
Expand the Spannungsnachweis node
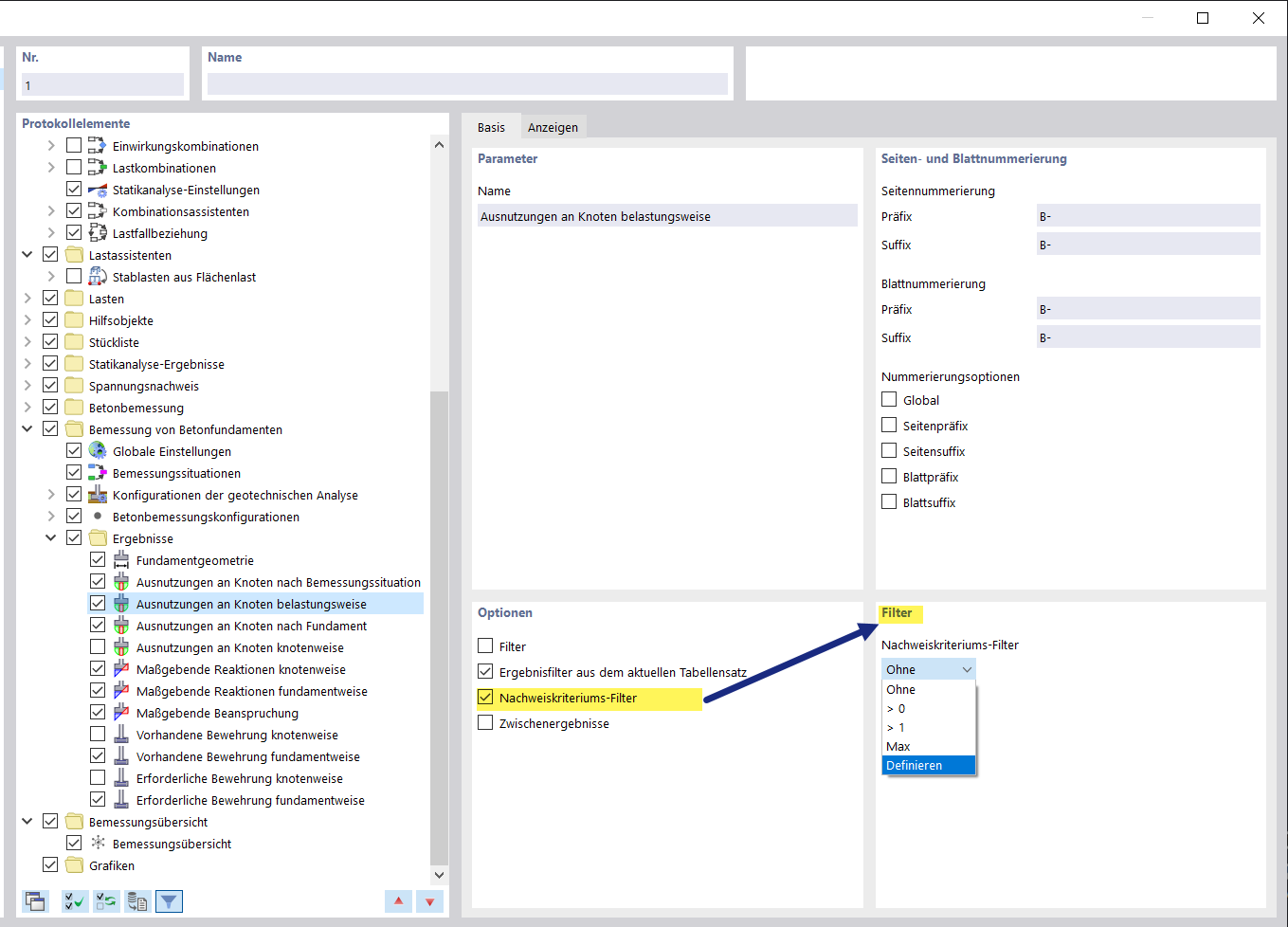click(27, 386)
